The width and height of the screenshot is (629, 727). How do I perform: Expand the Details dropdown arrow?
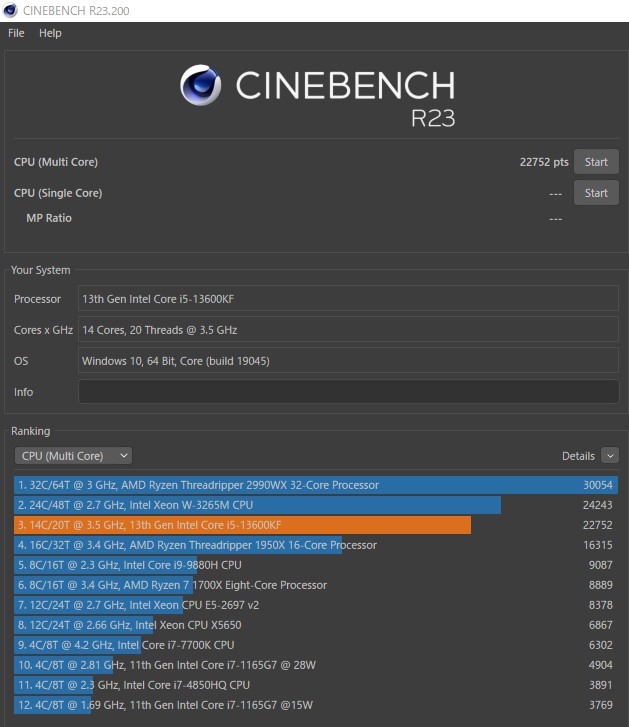610,456
